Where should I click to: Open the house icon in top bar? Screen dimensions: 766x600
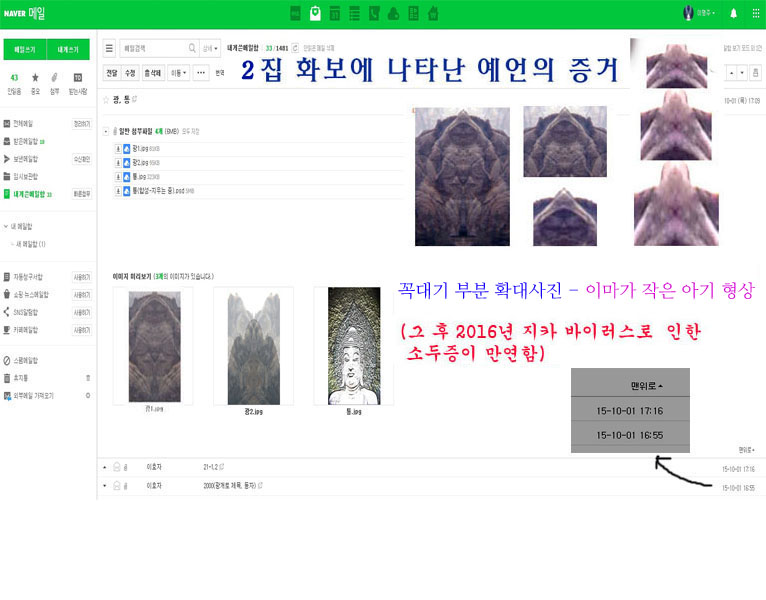tap(433, 14)
